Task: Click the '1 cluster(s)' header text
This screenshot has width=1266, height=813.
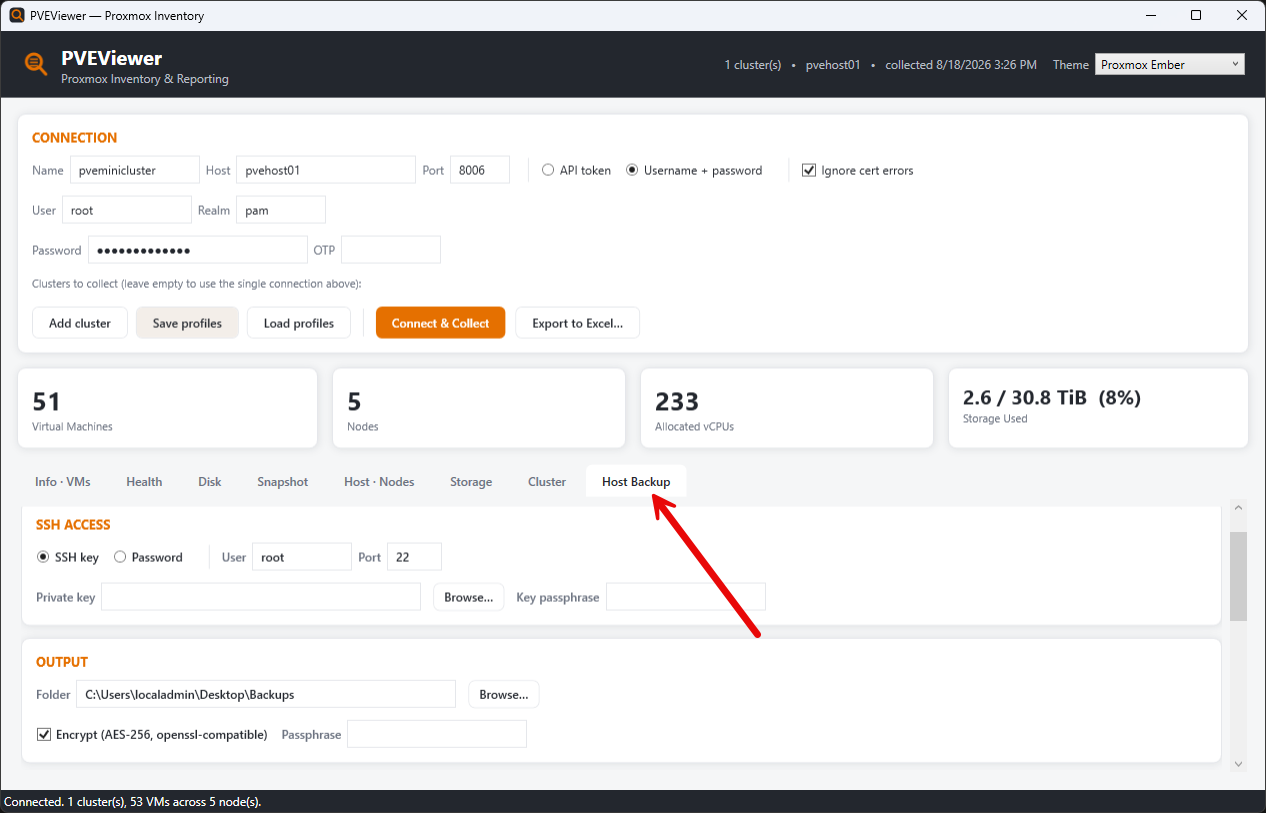Action: [x=753, y=64]
